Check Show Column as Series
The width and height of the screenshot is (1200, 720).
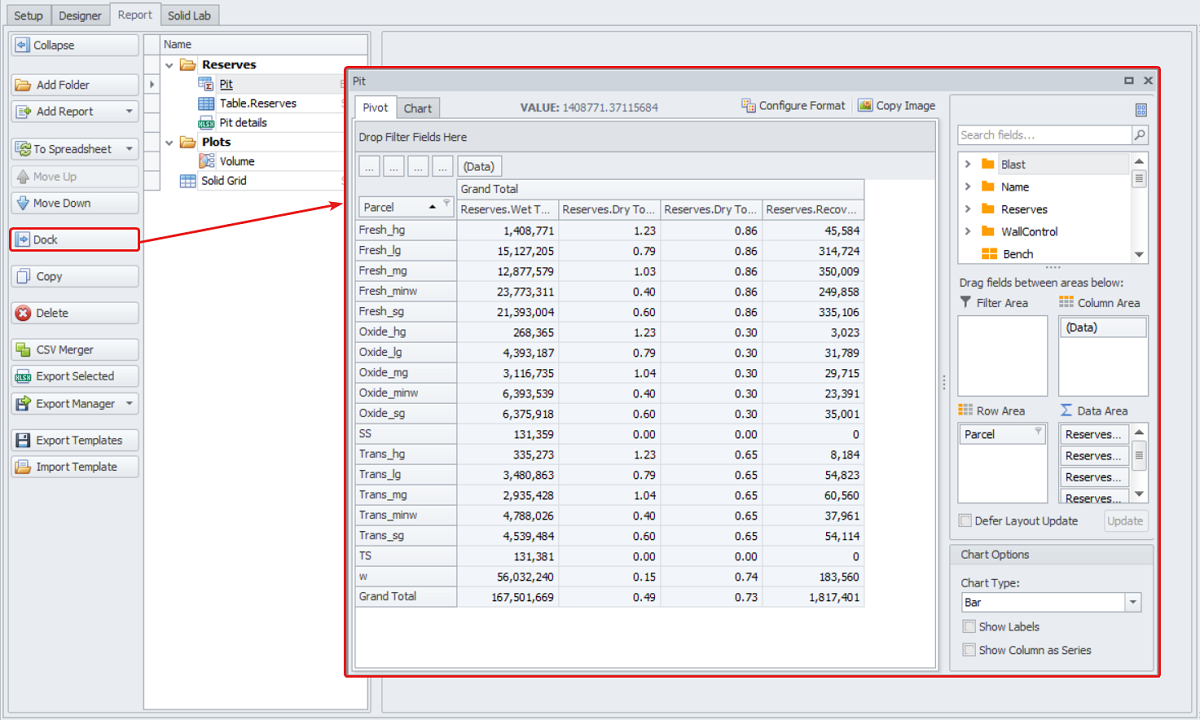coord(968,650)
